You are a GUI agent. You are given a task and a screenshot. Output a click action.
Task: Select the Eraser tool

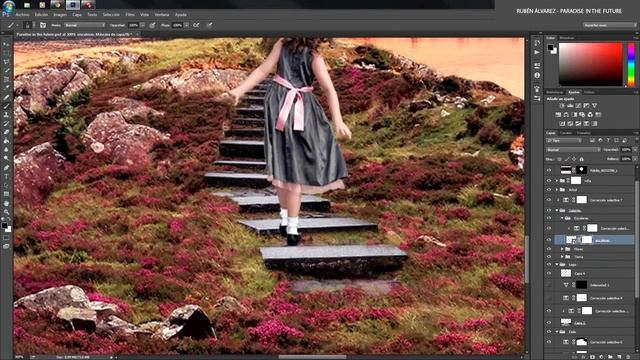pyautogui.click(x=6, y=132)
